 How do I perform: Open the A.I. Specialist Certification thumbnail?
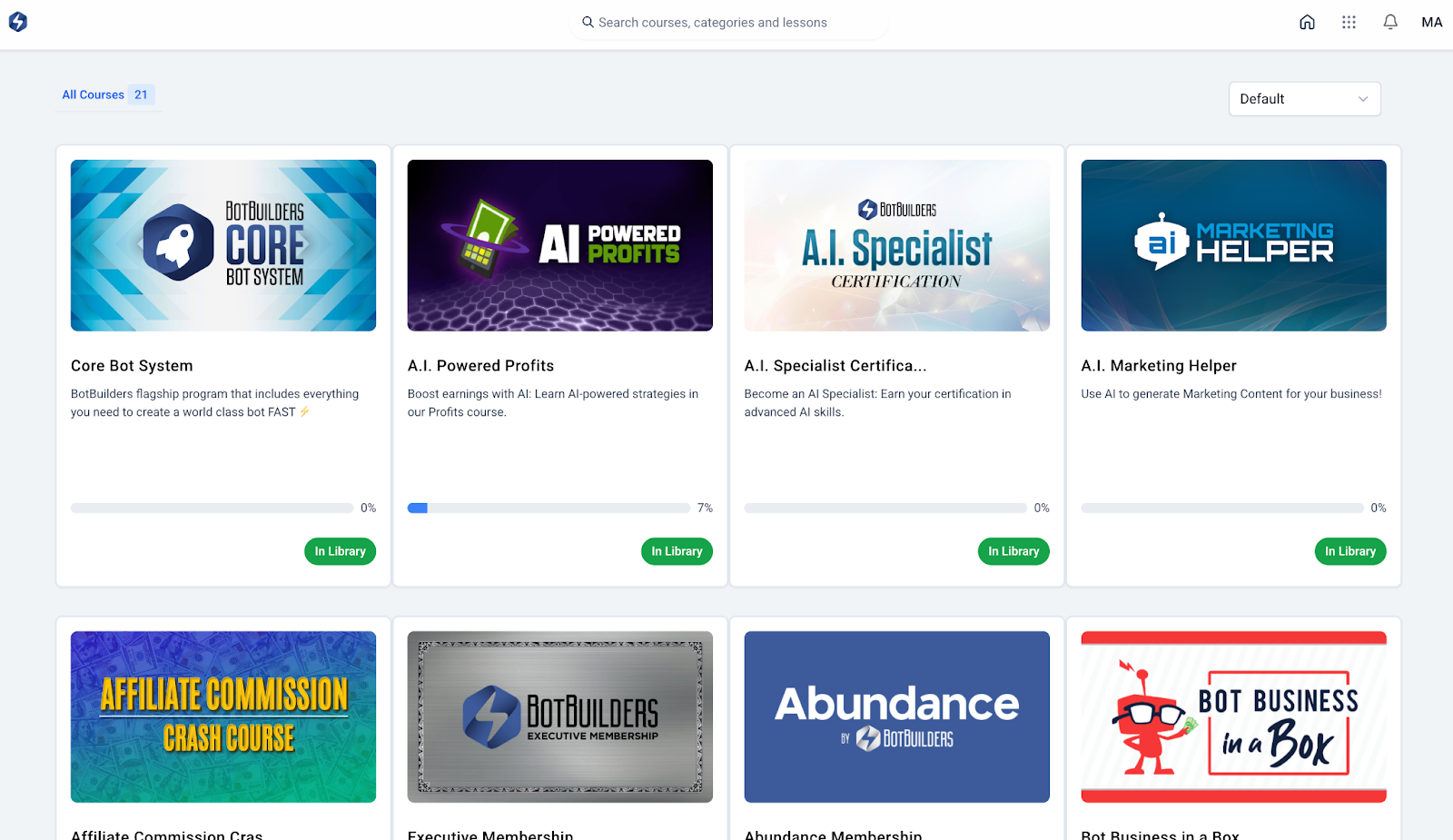897,245
